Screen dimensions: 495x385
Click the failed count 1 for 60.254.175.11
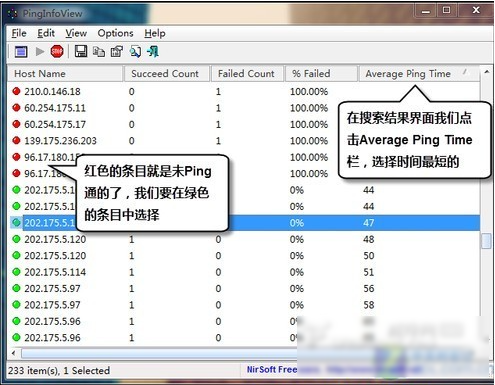[x=218, y=108]
